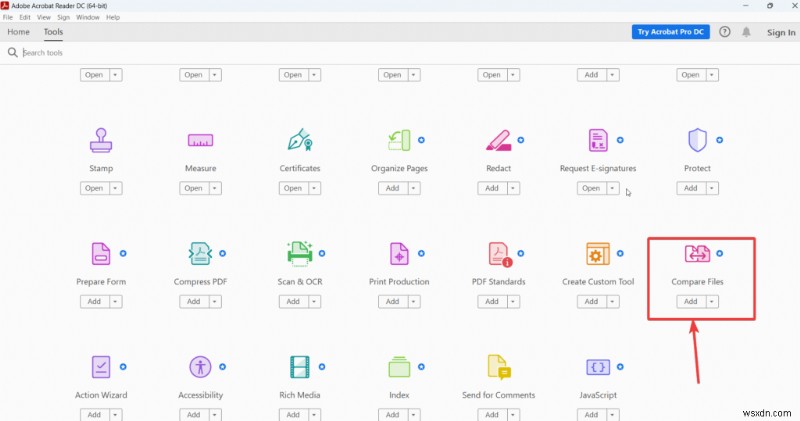Image resolution: width=800 pixels, height=421 pixels.
Task: Open the View menu
Action: pos(44,17)
